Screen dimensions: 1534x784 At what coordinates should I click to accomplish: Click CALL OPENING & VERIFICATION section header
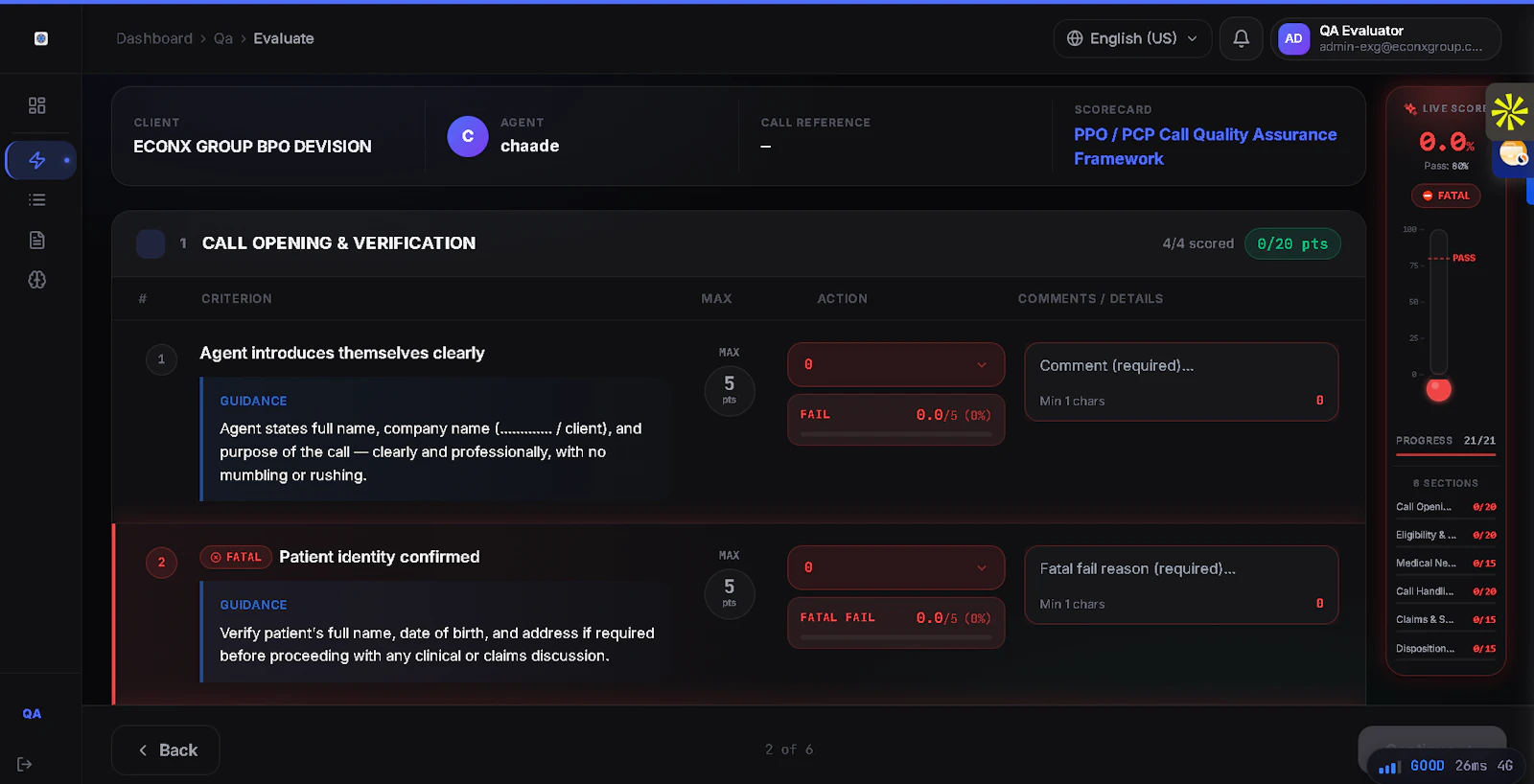338,243
